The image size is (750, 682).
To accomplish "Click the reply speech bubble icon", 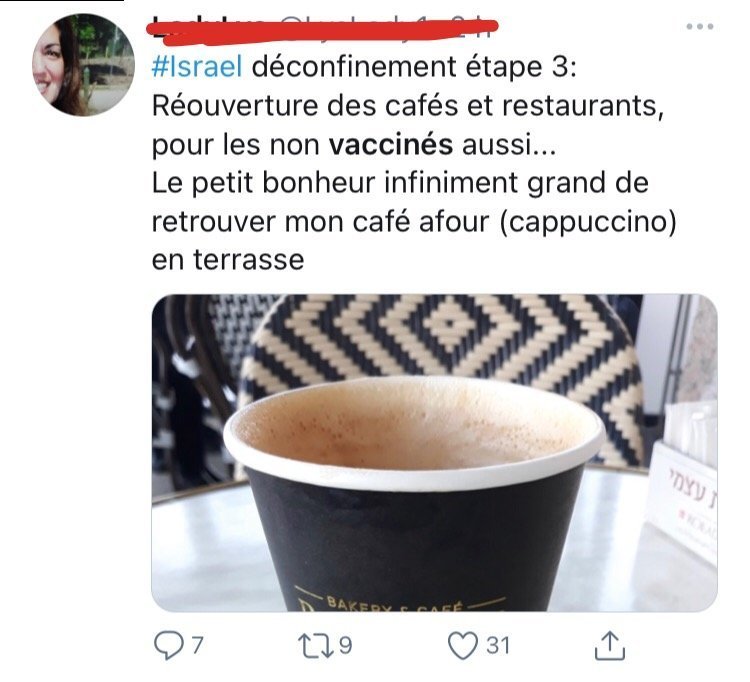I will coord(168,646).
